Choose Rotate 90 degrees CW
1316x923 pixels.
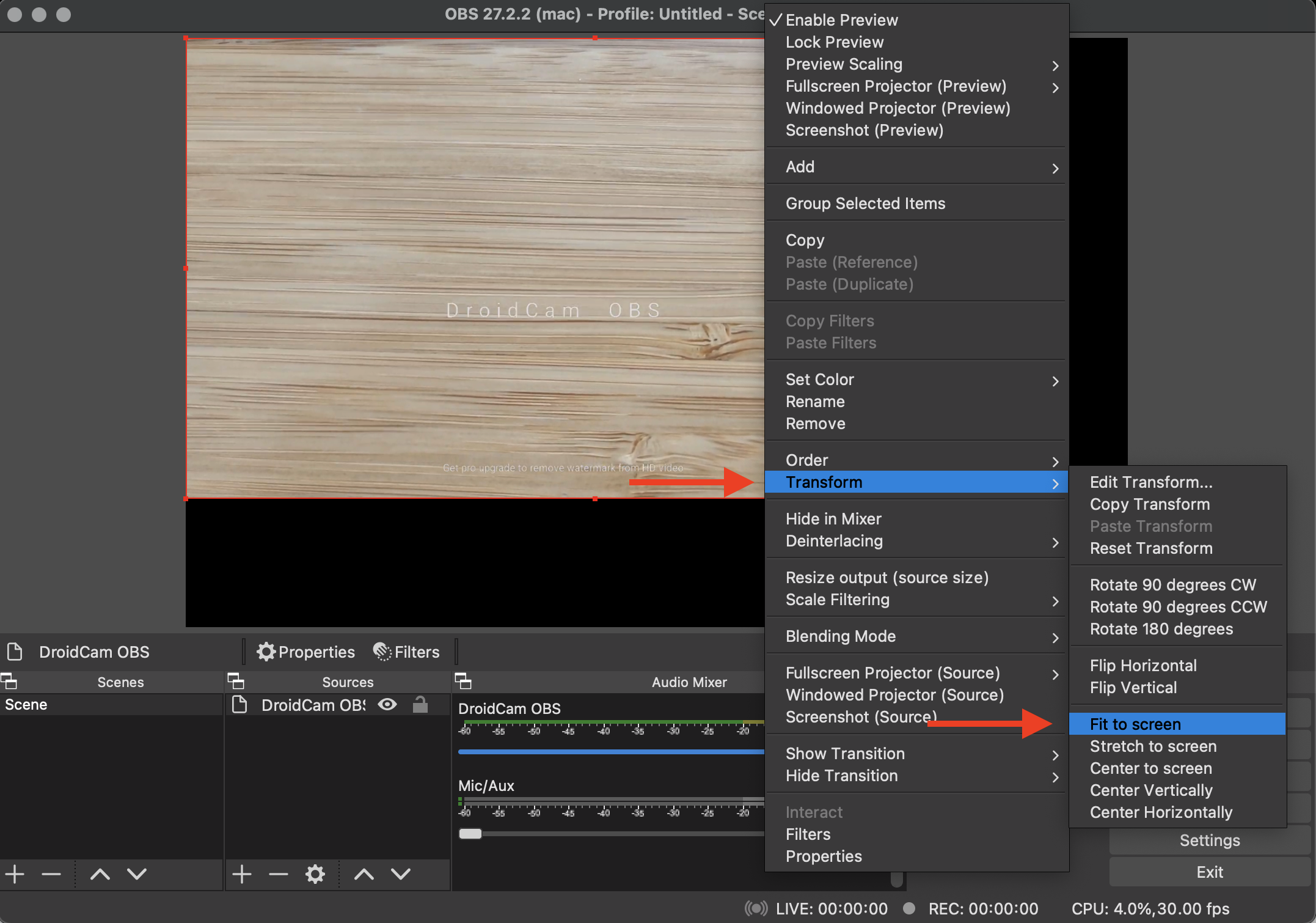coord(1172,584)
